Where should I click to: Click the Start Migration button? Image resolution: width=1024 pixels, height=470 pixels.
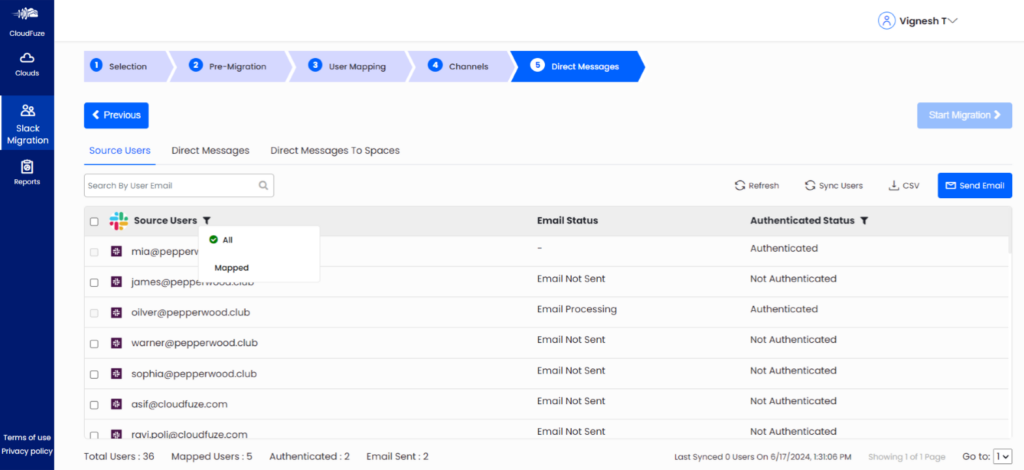point(965,116)
